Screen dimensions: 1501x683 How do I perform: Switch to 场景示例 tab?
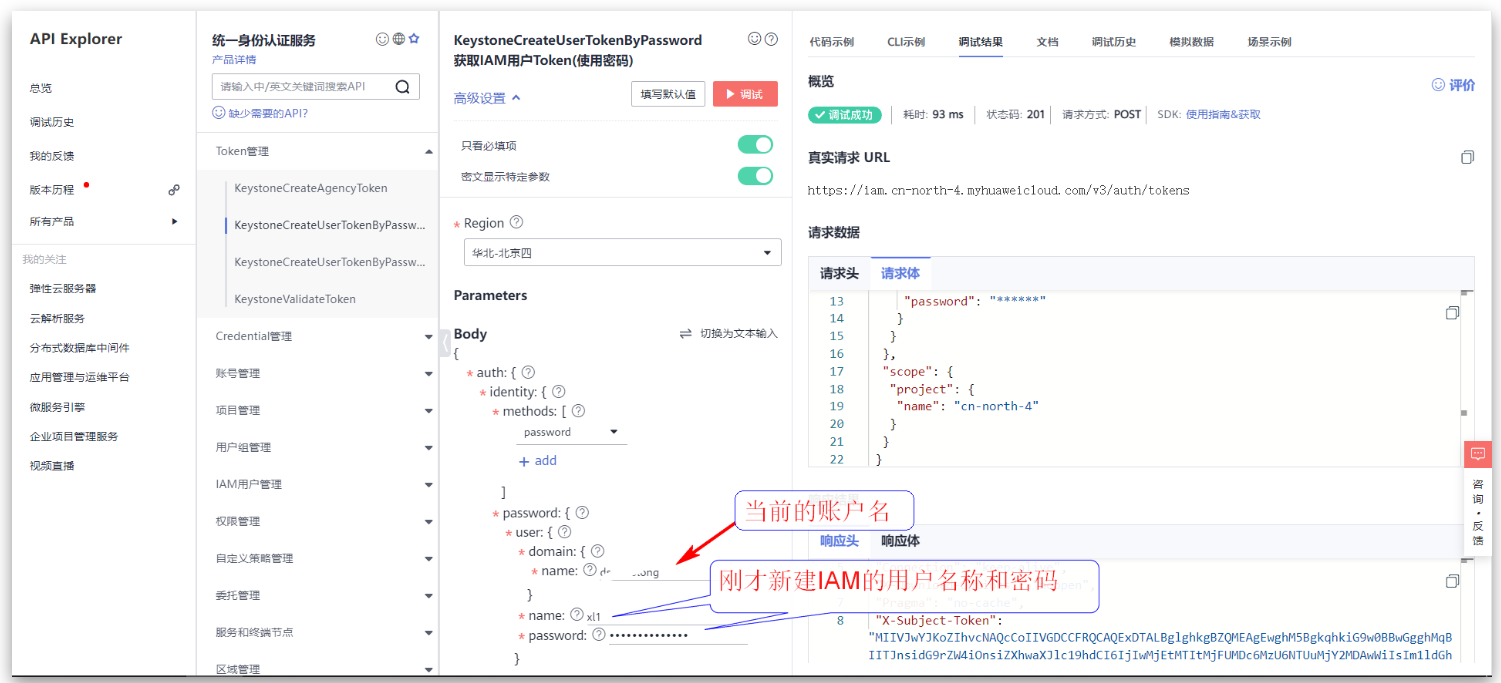point(1269,42)
